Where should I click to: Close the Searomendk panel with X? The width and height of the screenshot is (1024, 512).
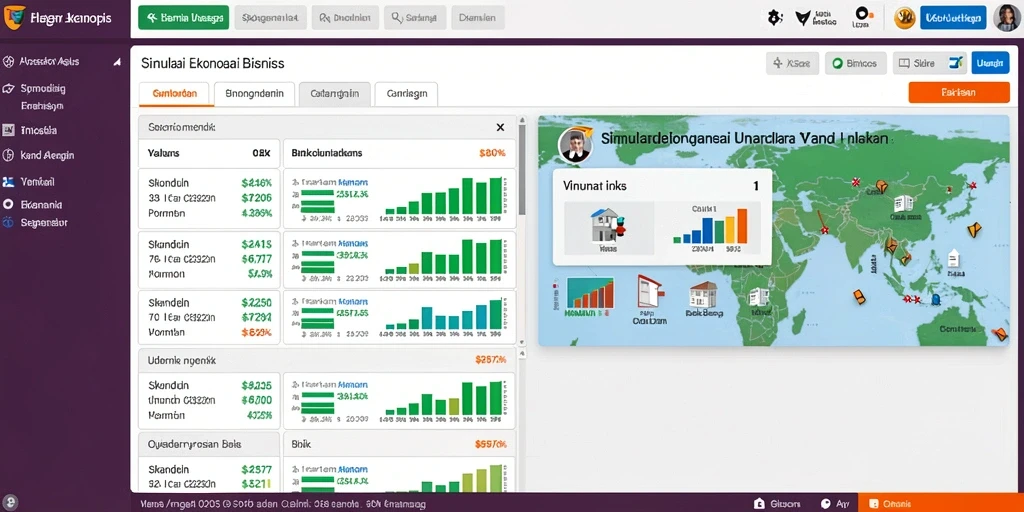pos(500,127)
